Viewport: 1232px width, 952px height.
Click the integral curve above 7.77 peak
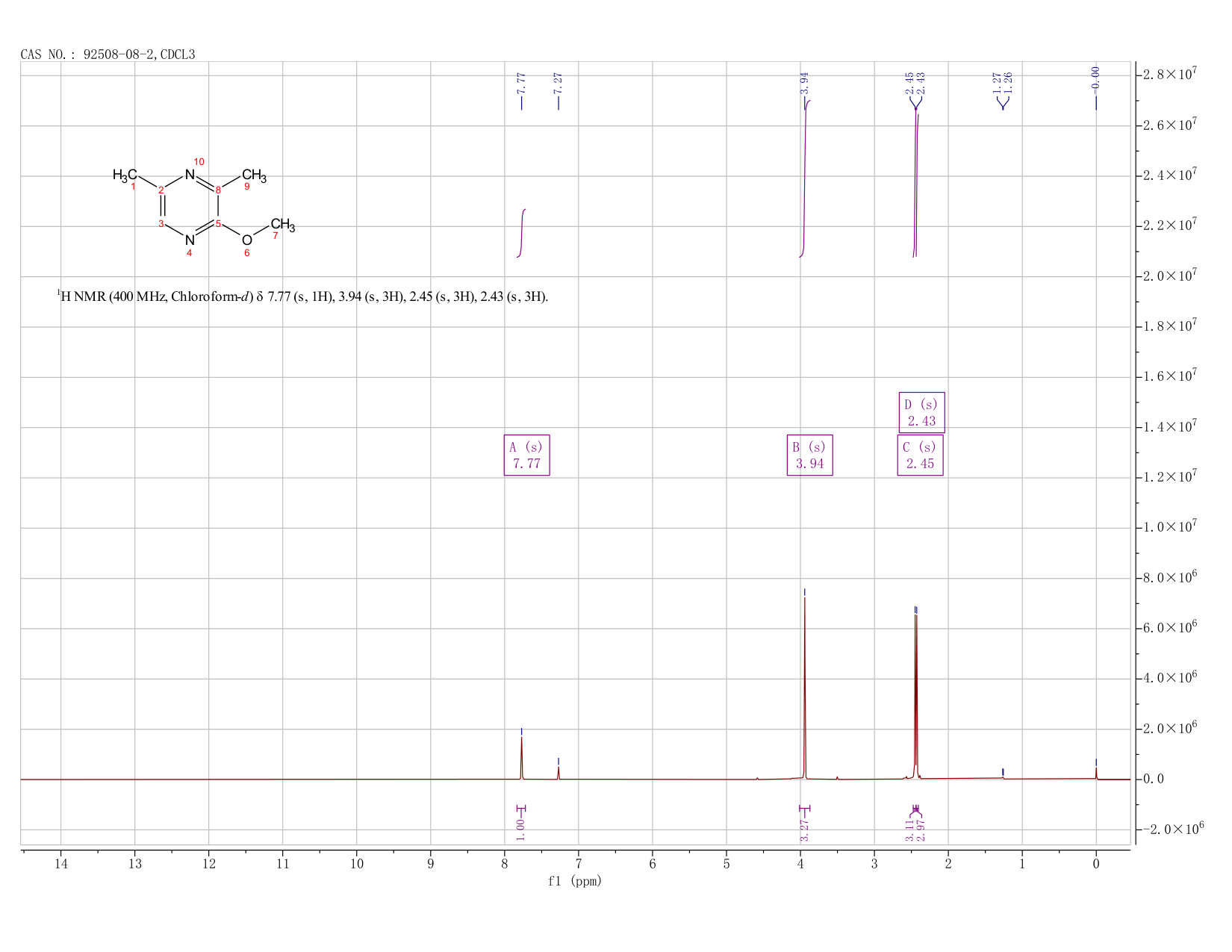pyautogui.click(x=521, y=234)
